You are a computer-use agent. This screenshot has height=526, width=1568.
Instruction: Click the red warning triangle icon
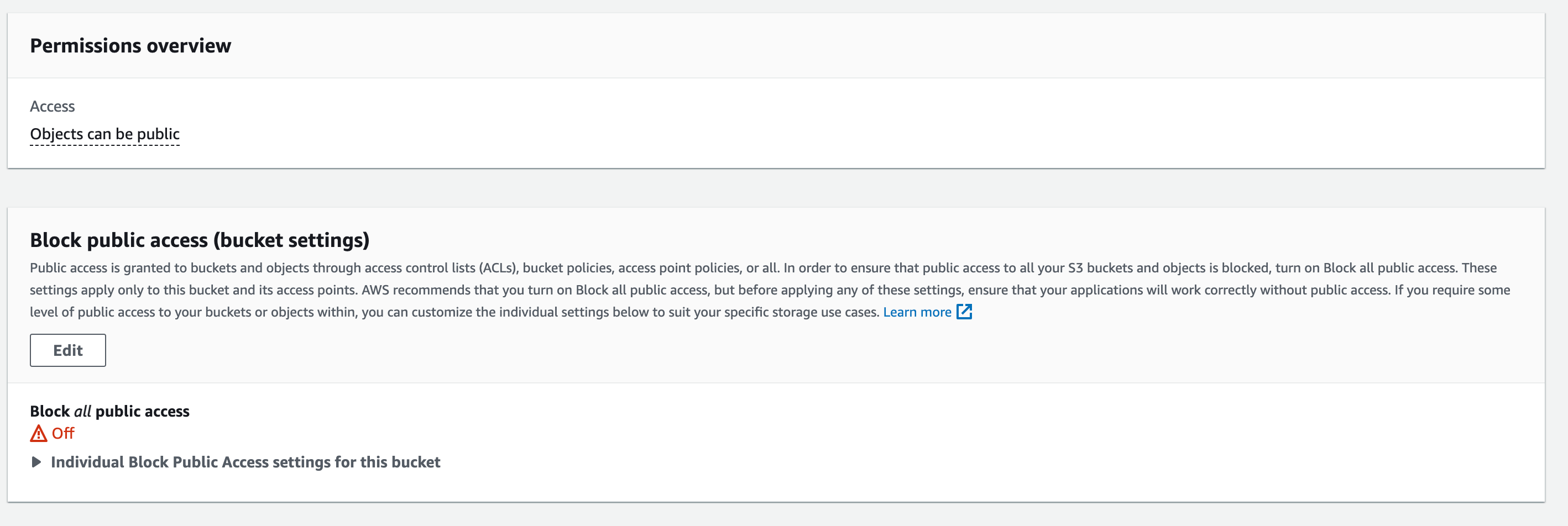point(38,434)
